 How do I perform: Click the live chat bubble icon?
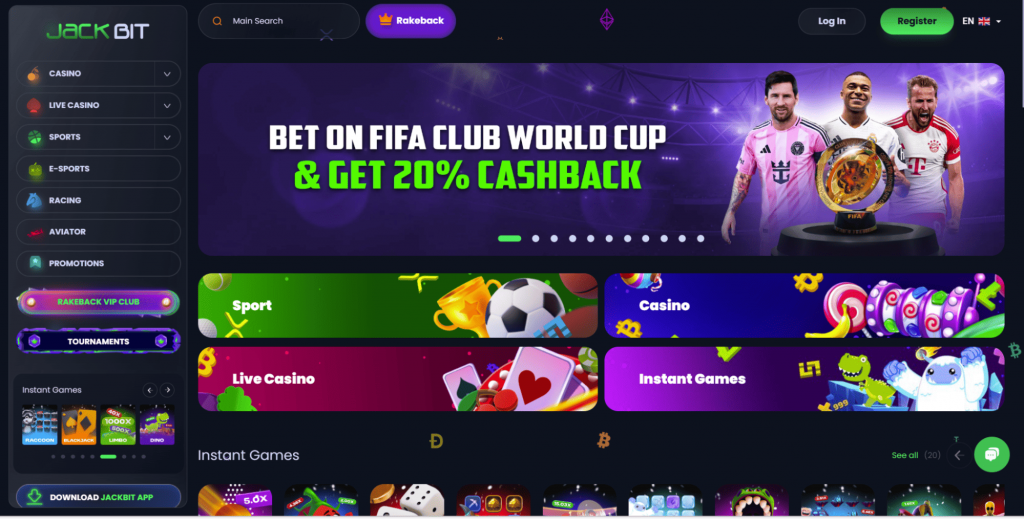tap(991, 454)
